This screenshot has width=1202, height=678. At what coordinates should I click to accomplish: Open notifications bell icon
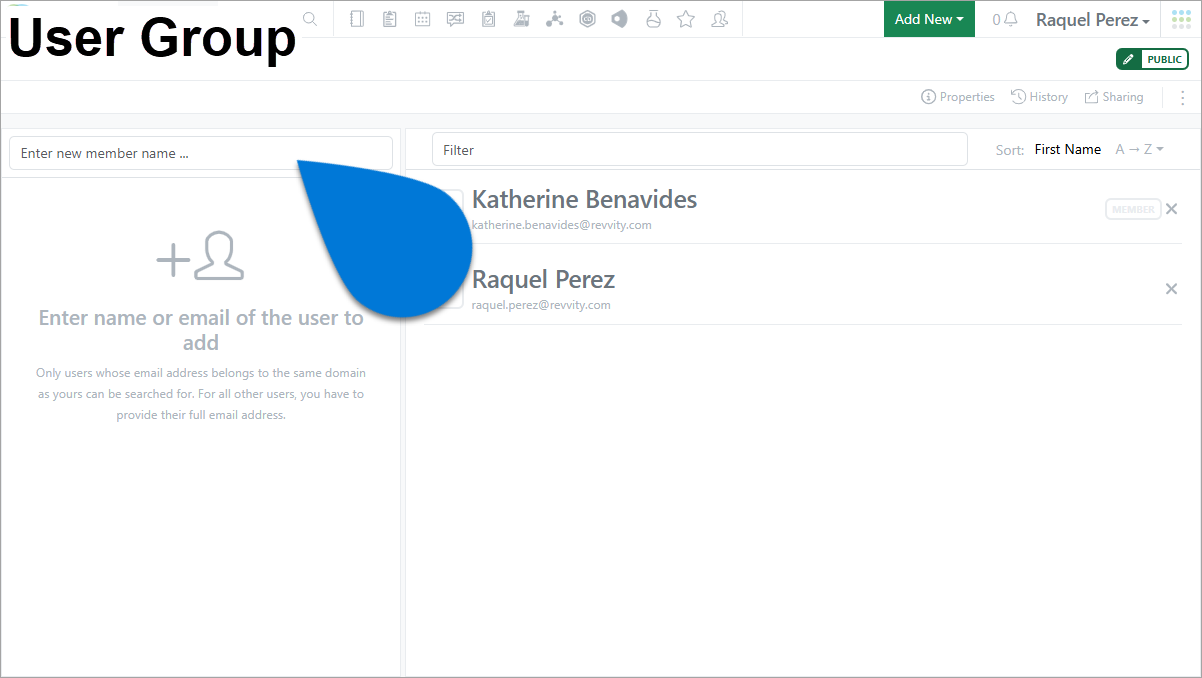point(1011,19)
